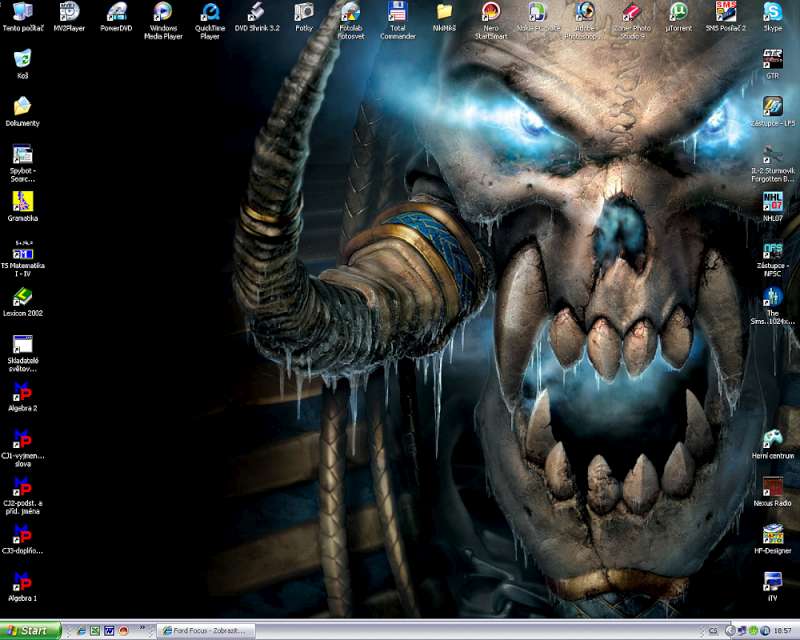This screenshot has height=640, width=800.
Task: Open the Lexicon 2002 shortcut
Action: click(x=22, y=297)
